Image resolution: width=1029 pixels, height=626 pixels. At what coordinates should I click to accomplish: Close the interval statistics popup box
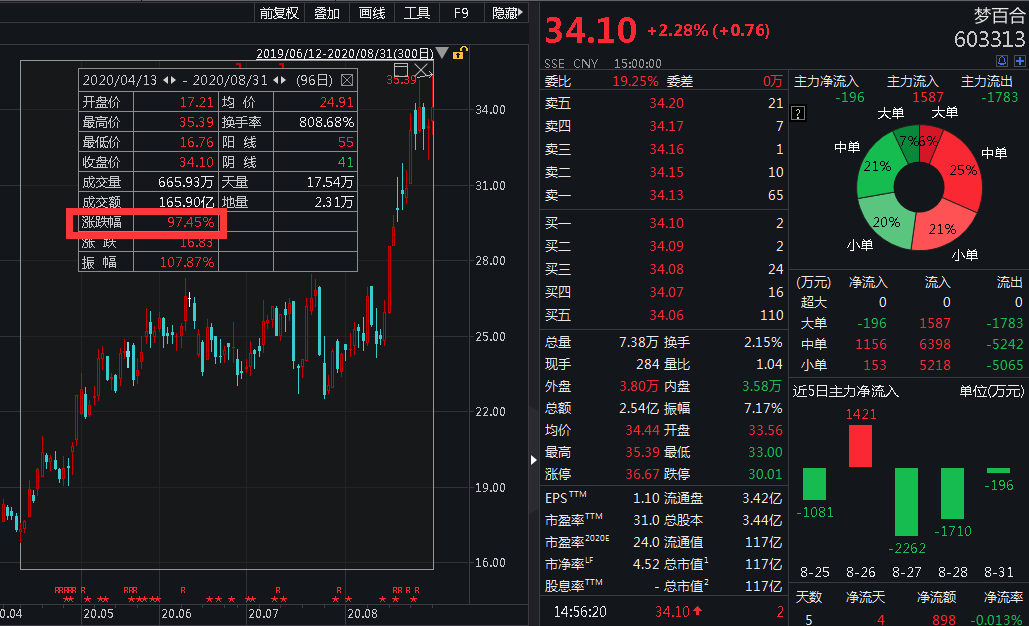pos(347,80)
